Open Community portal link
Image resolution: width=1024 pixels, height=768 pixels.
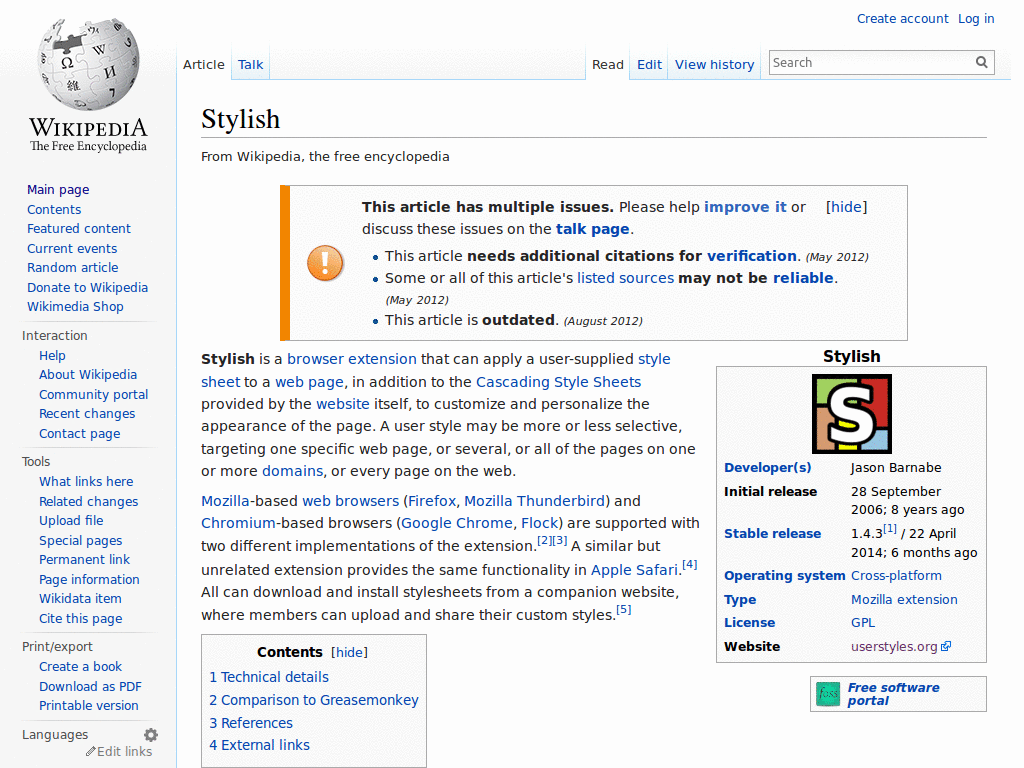(93, 394)
